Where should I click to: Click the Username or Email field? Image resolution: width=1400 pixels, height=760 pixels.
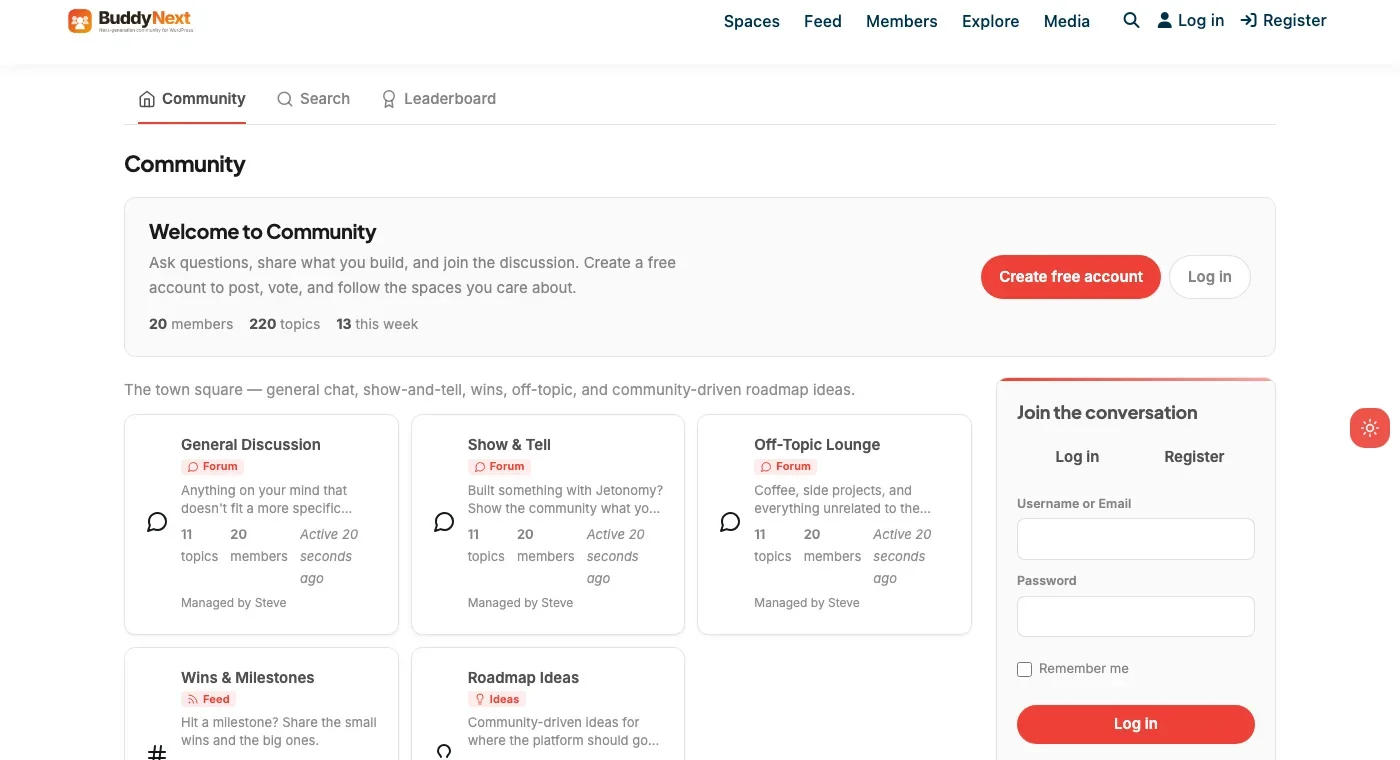1136,539
